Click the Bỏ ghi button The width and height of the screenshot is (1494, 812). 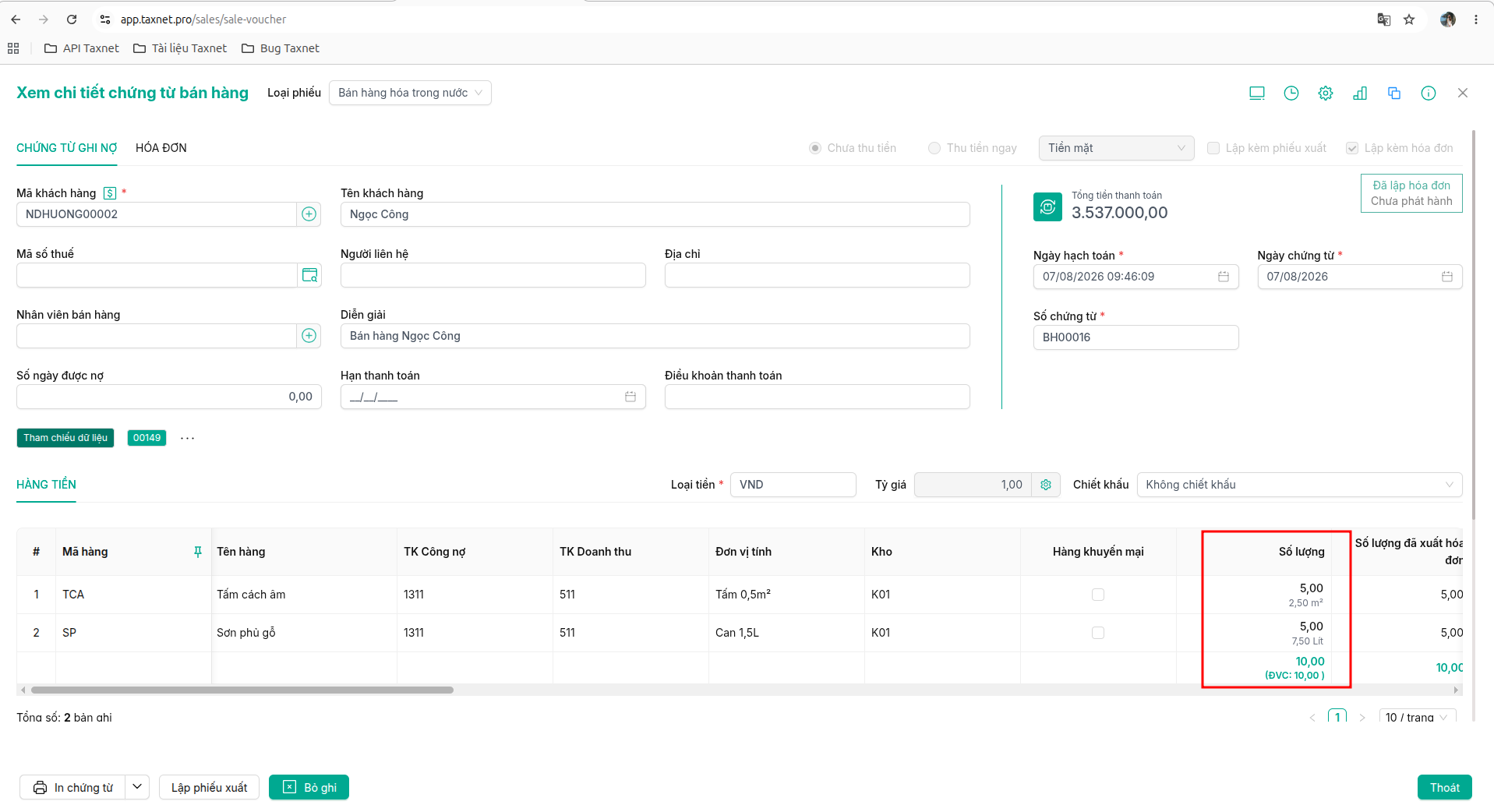point(309,787)
